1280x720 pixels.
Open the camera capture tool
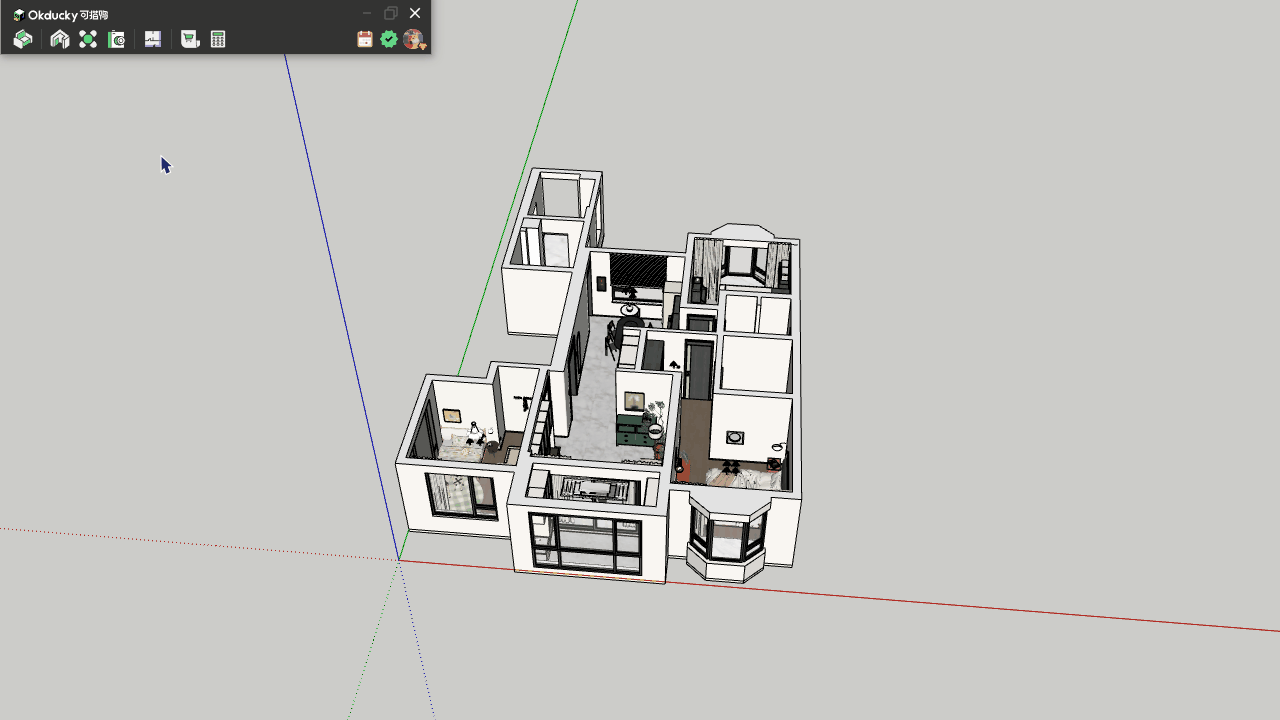tap(117, 39)
